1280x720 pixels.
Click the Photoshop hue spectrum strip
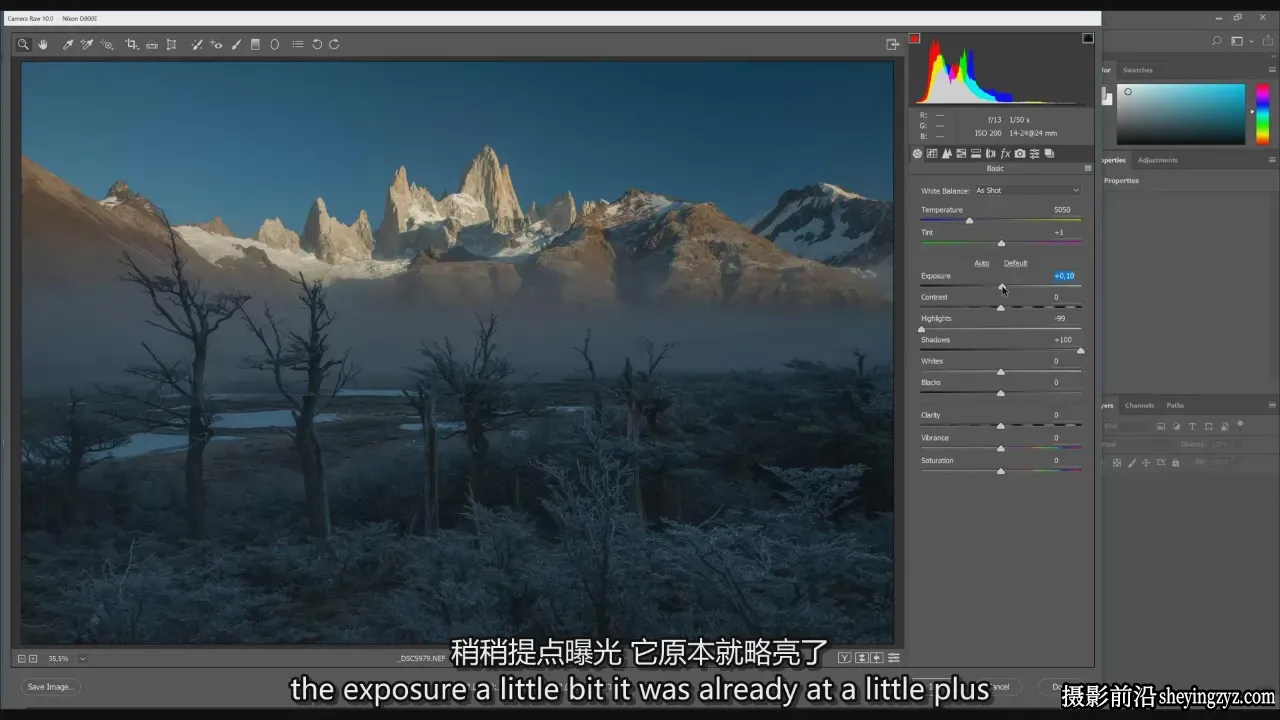click(x=1262, y=114)
